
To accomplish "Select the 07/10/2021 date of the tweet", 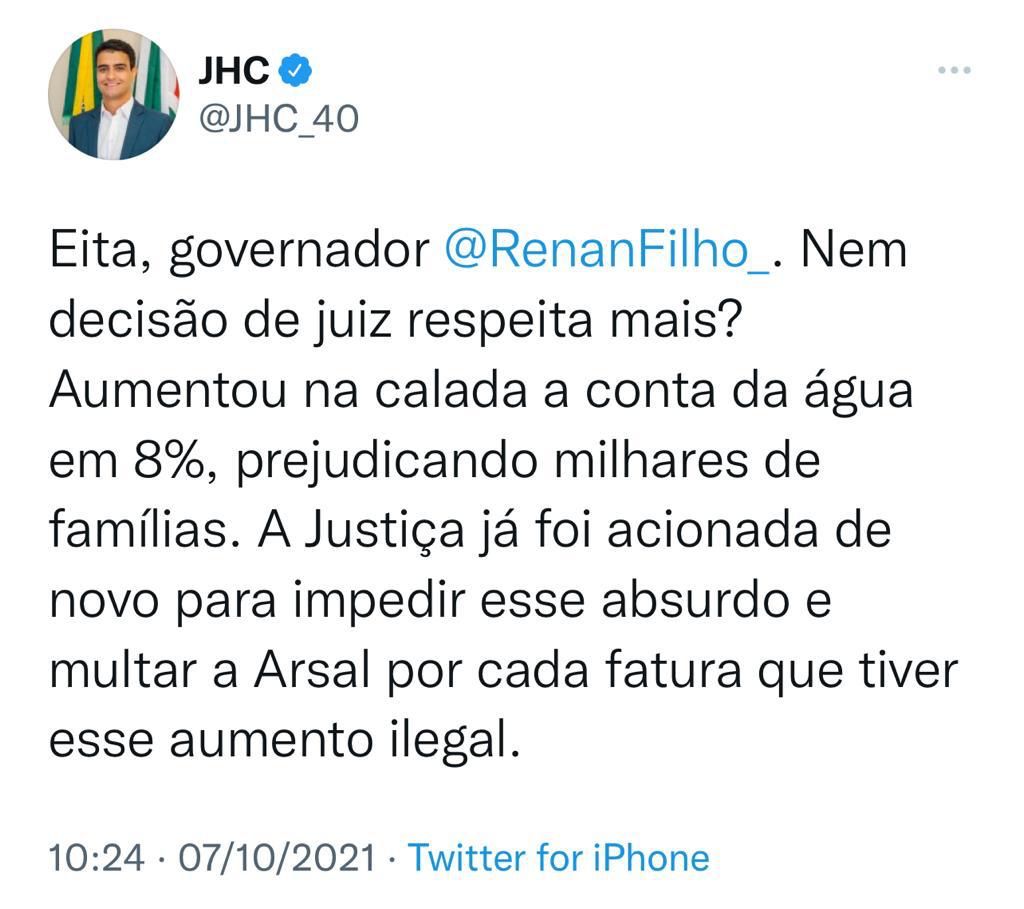I will point(275,857).
